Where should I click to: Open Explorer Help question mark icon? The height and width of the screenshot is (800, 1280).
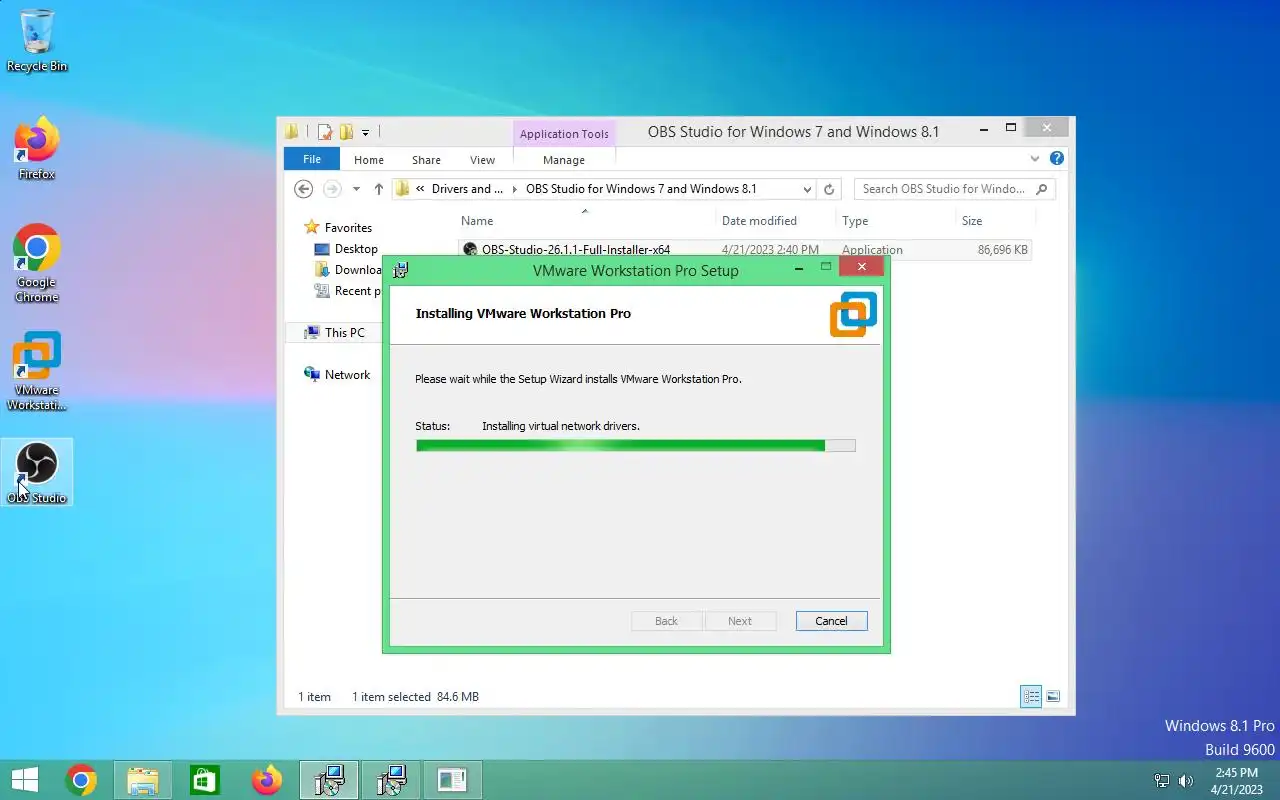tap(1057, 158)
